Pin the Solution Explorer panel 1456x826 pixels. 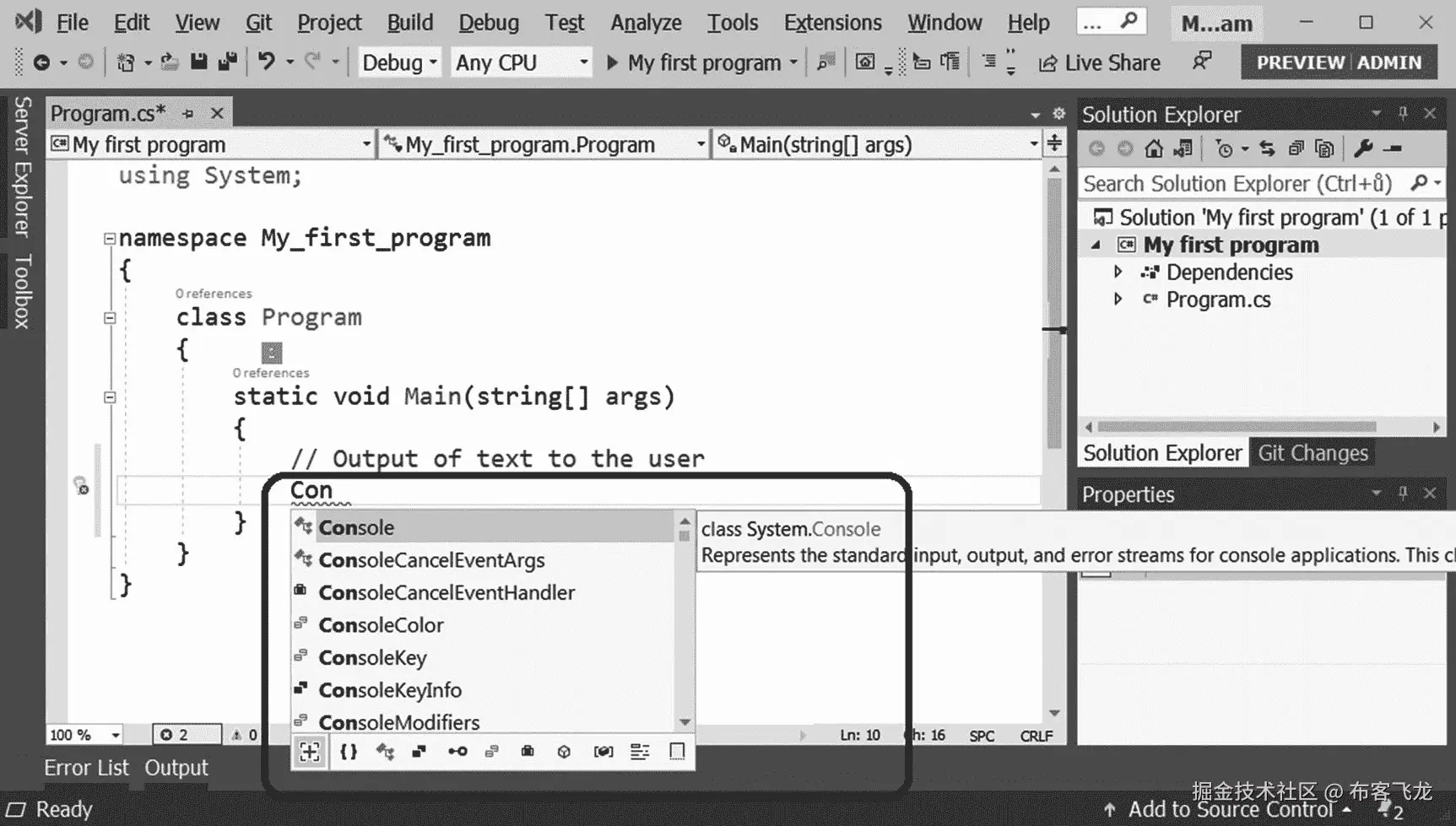click(x=1403, y=113)
